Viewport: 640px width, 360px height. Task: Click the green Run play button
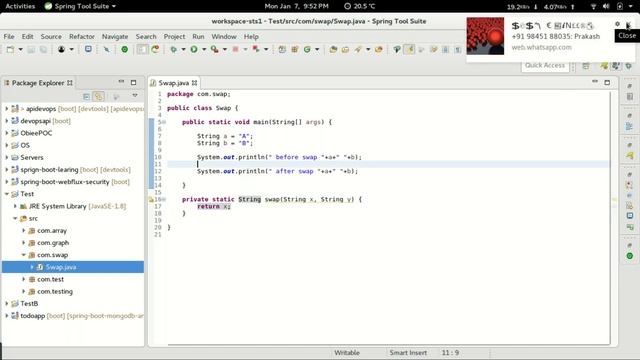(x=194, y=49)
